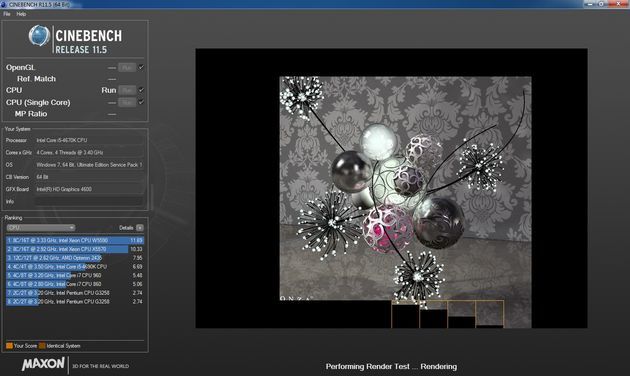Screen dimensions: 630x376
Task: Select ranking row 2 Intel Xeon CPU X5570
Action: click(x=75, y=249)
